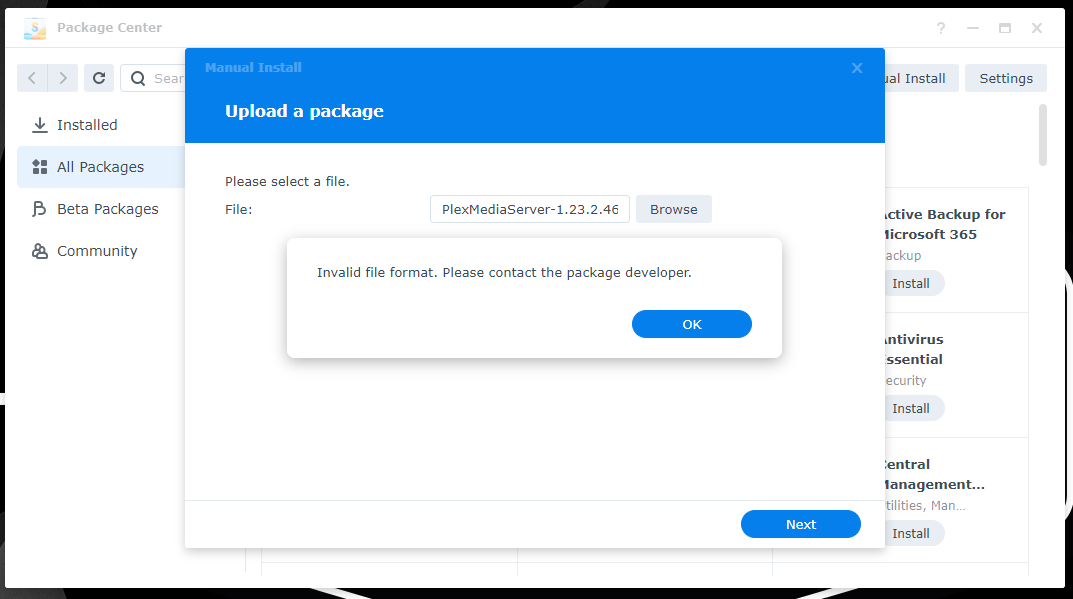Viewport: 1073px width, 599px height.
Task: Install the Antivirus Essential package
Action: [x=911, y=408]
